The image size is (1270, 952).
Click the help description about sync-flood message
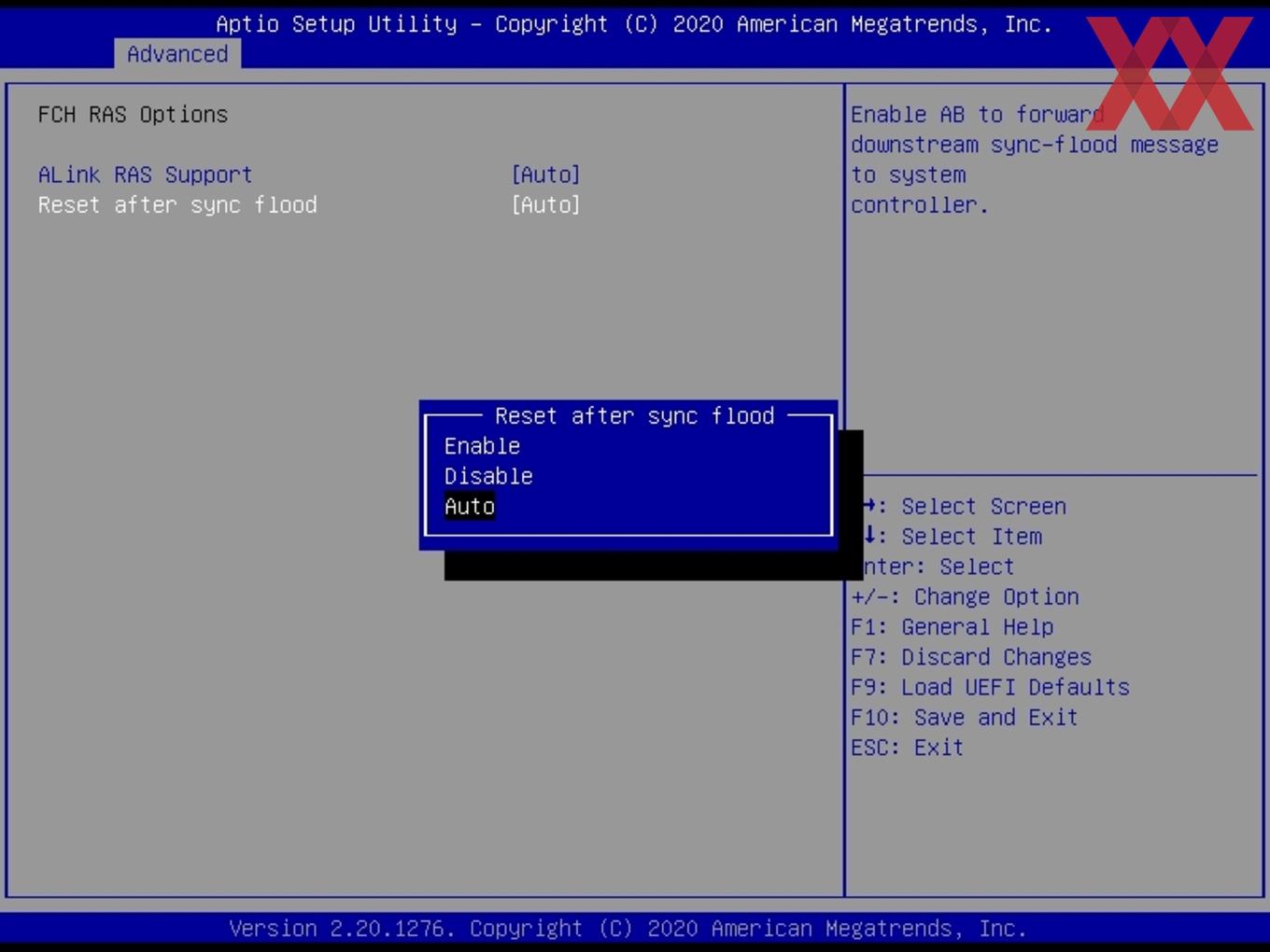1035,160
